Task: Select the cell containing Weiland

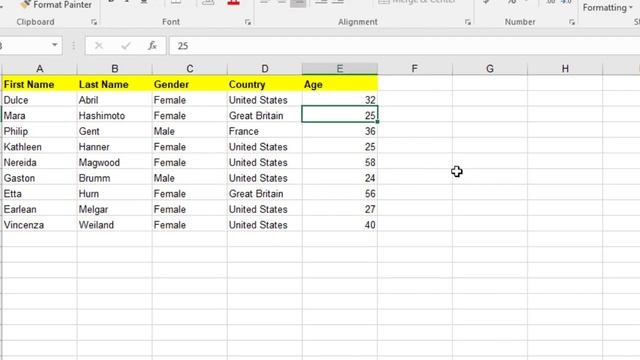Action: (115, 225)
